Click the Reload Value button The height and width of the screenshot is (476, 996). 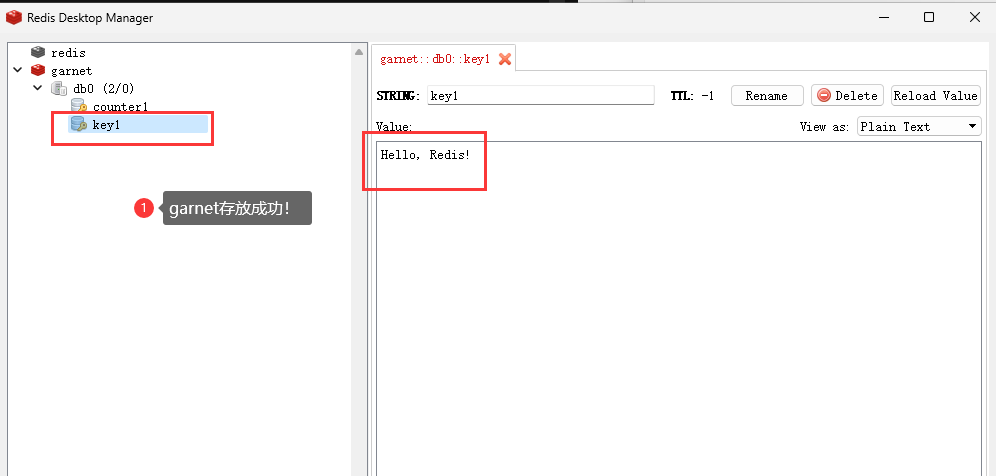(x=936, y=95)
